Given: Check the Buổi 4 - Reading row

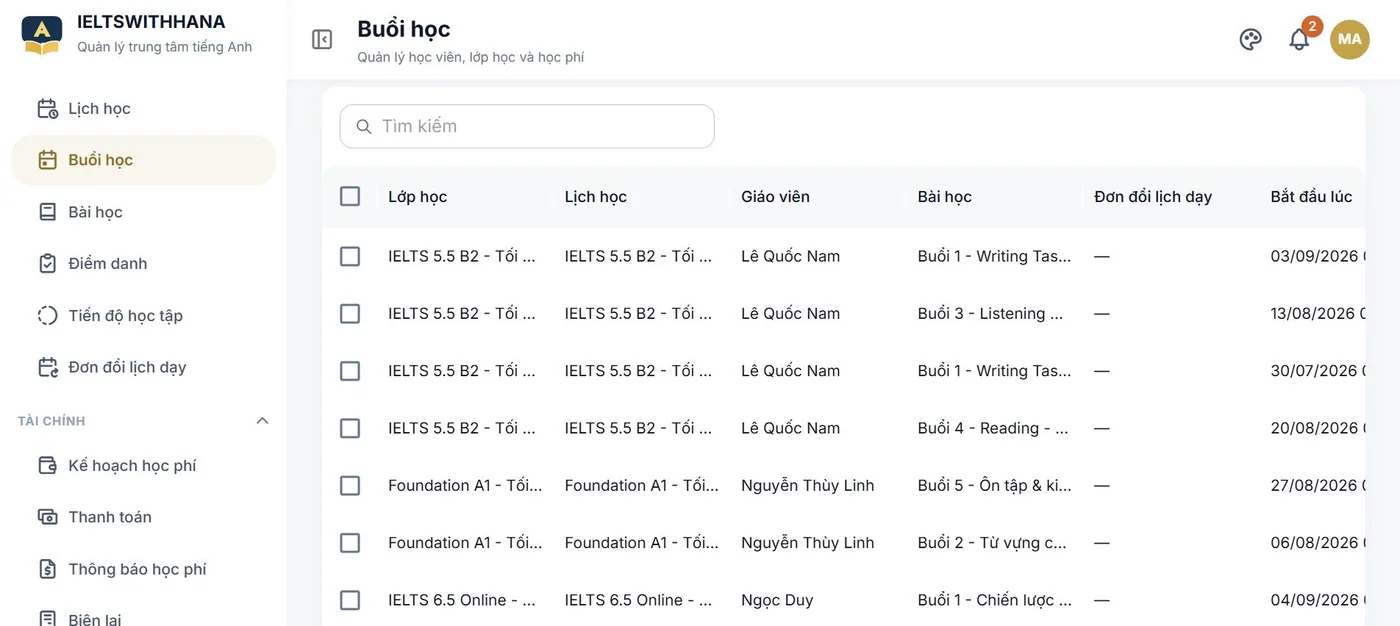Looking at the screenshot, I should [x=350, y=428].
